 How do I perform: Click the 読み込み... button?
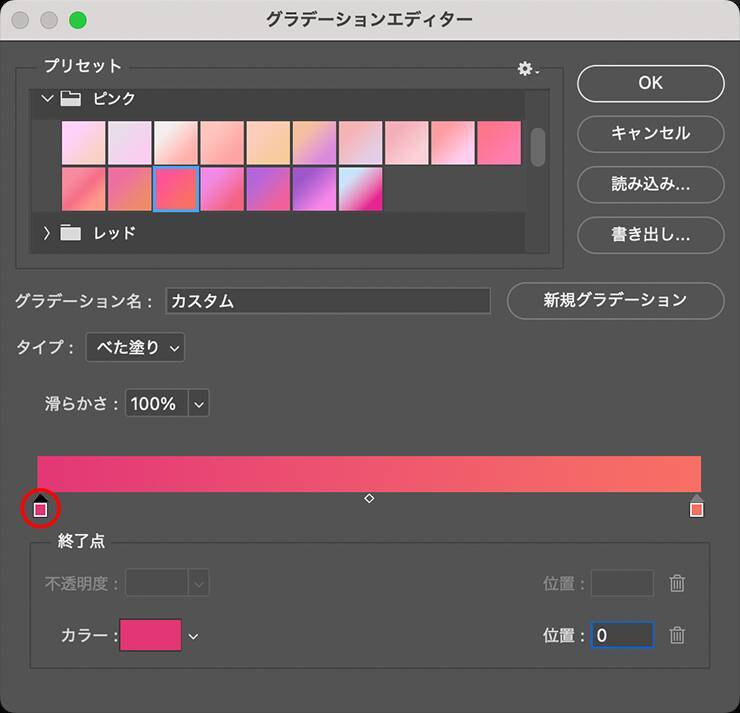[650, 184]
